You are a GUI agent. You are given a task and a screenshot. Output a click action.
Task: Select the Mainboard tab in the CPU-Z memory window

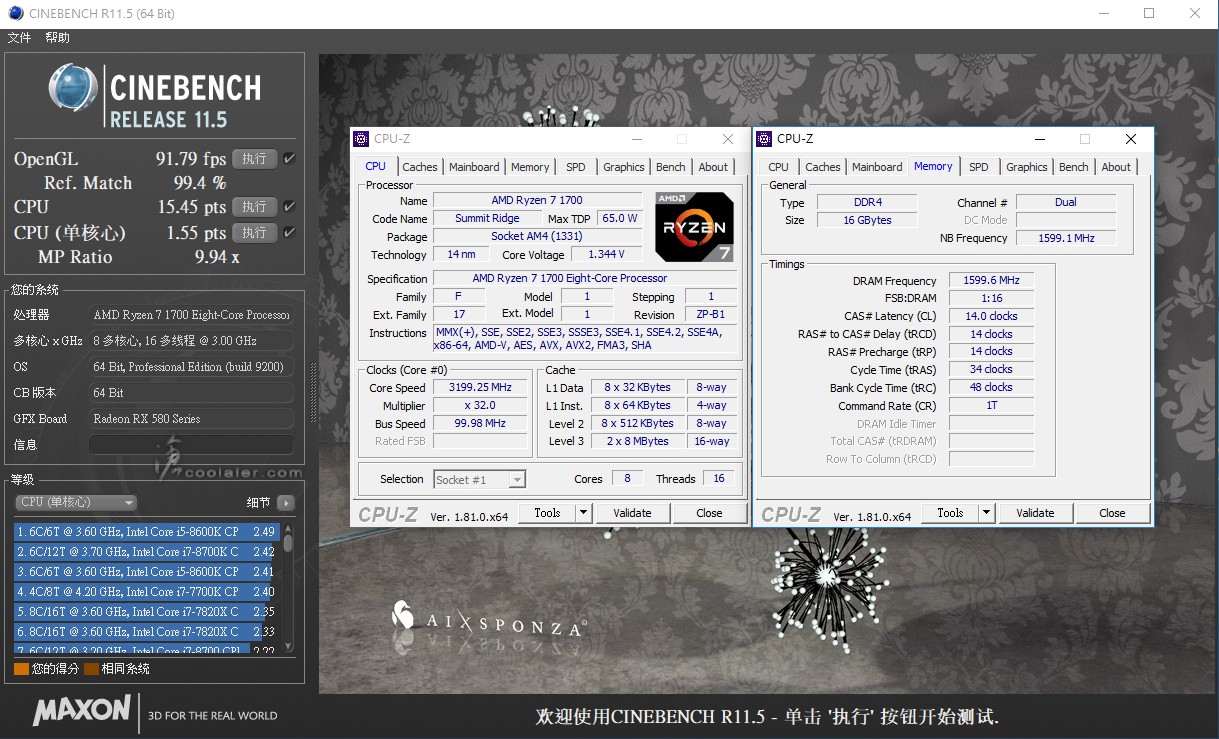(877, 167)
